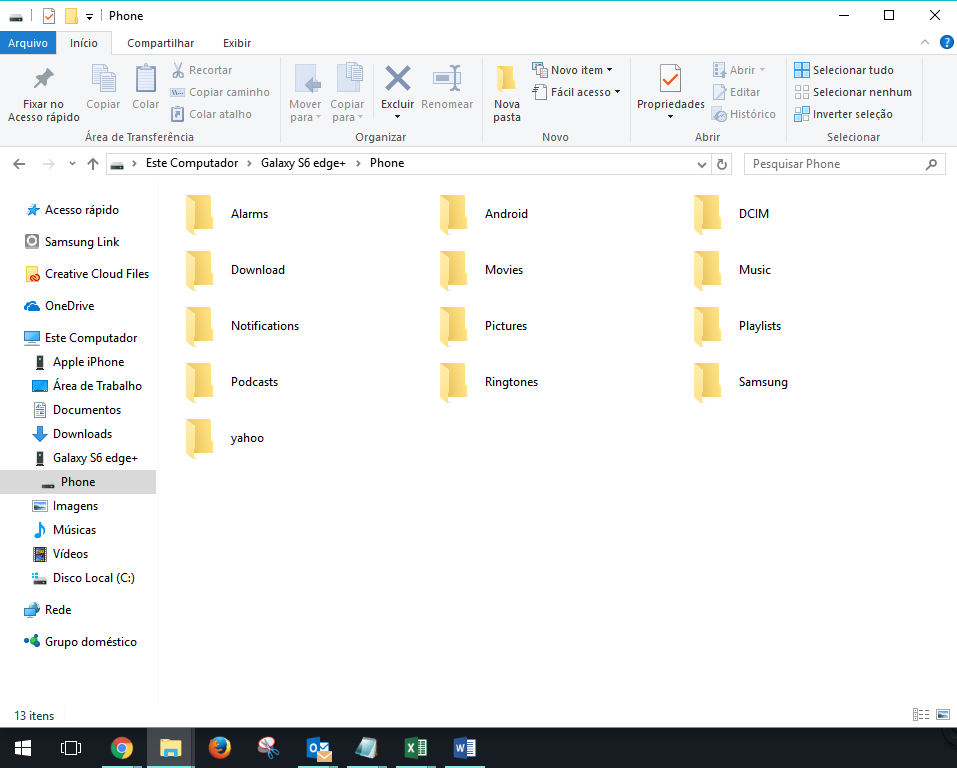Open Firefox from the taskbar
Screen dimensions: 957x768
(220, 748)
